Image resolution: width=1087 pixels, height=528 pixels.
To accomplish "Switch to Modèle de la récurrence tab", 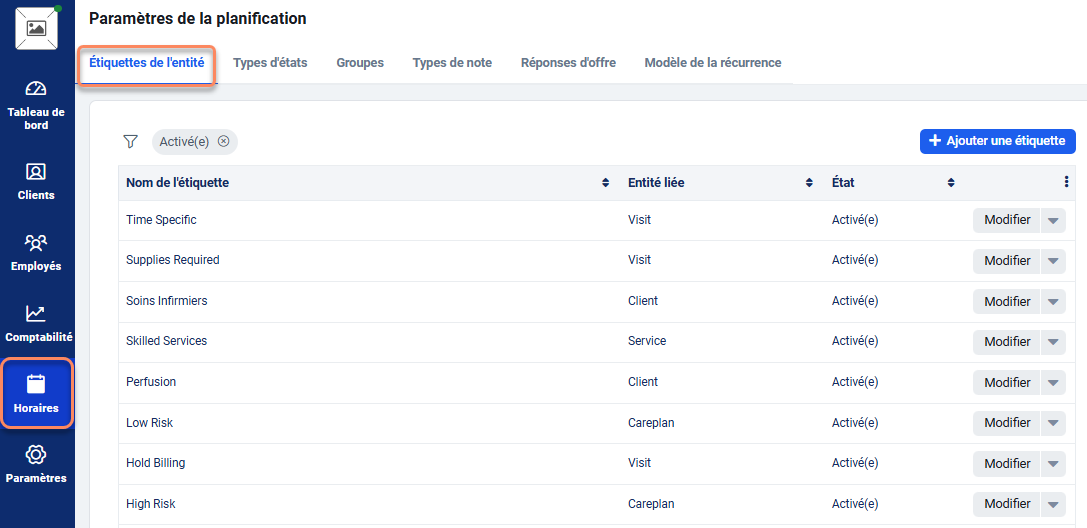I will pos(712,63).
